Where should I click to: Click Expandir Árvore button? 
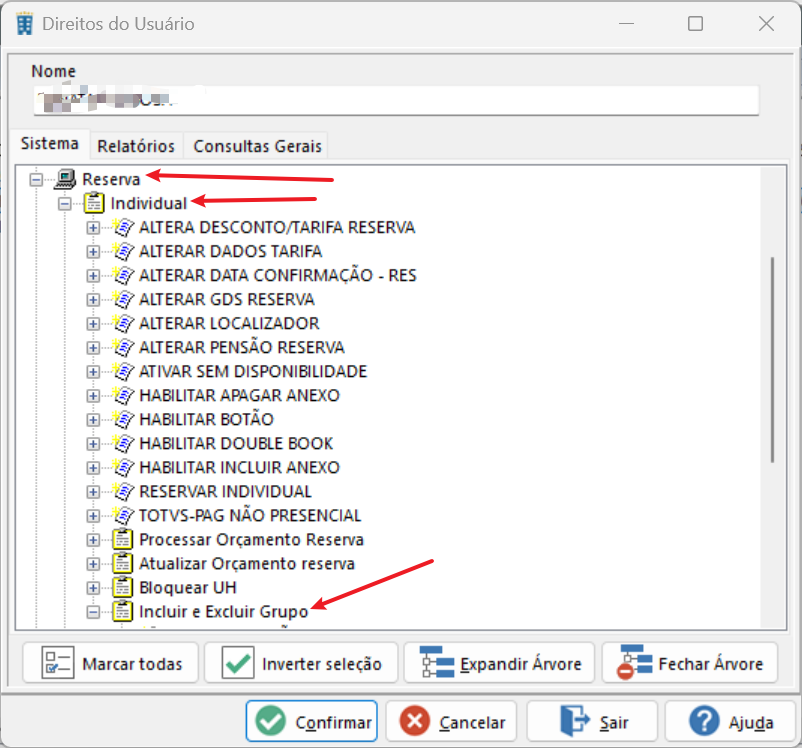(499, 663)
